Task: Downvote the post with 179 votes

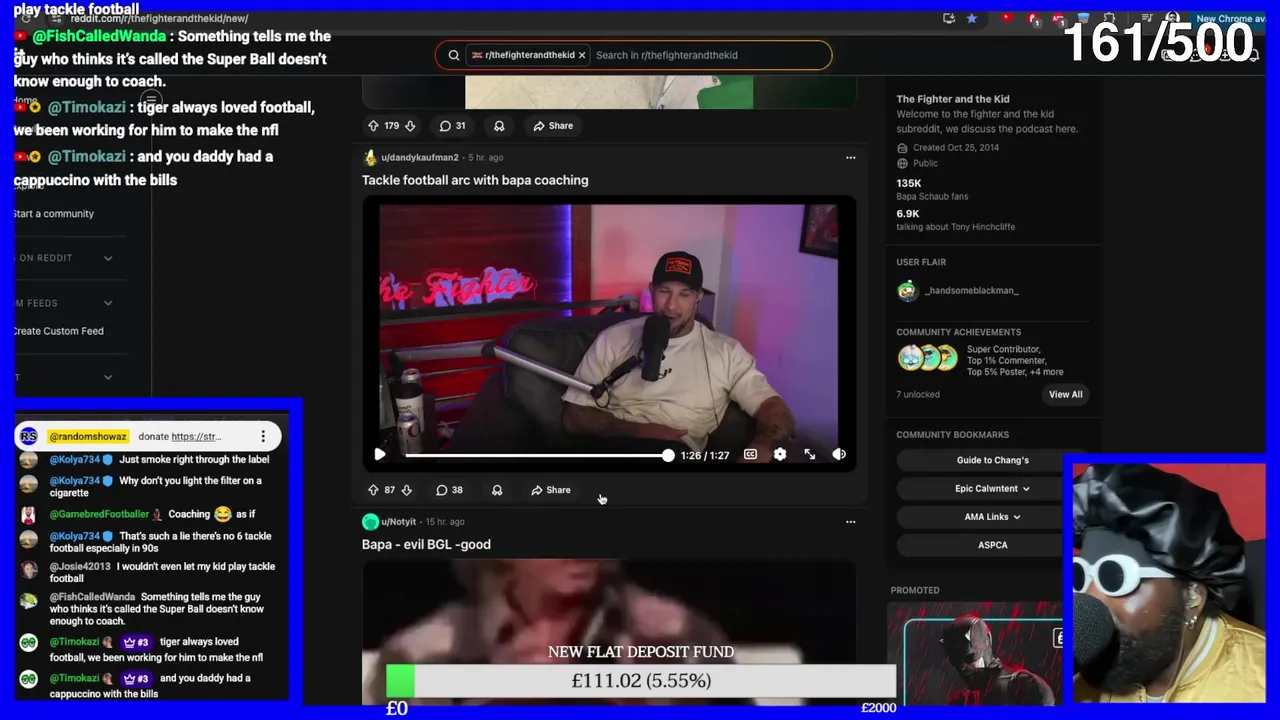Action: pyautogui.click(x=410, y=126)
